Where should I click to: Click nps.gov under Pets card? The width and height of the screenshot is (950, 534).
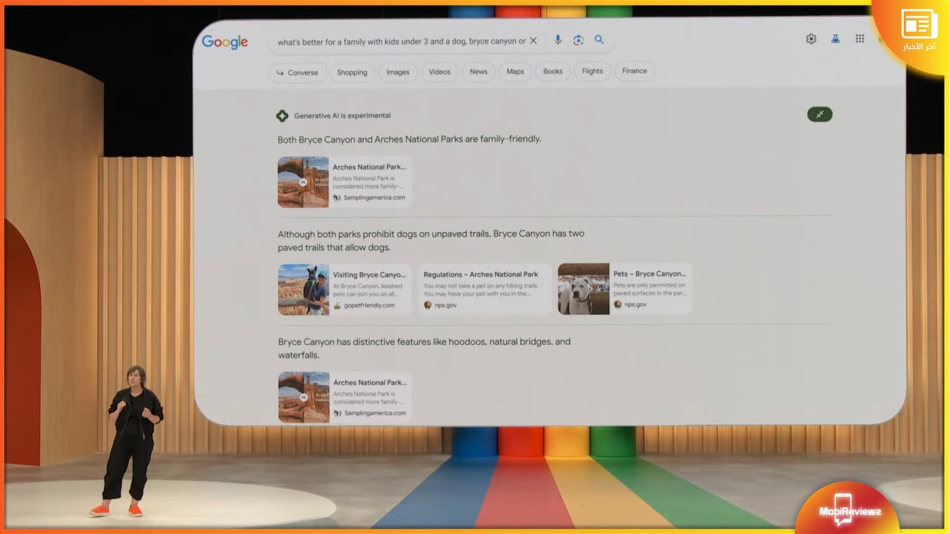point(635,305)
